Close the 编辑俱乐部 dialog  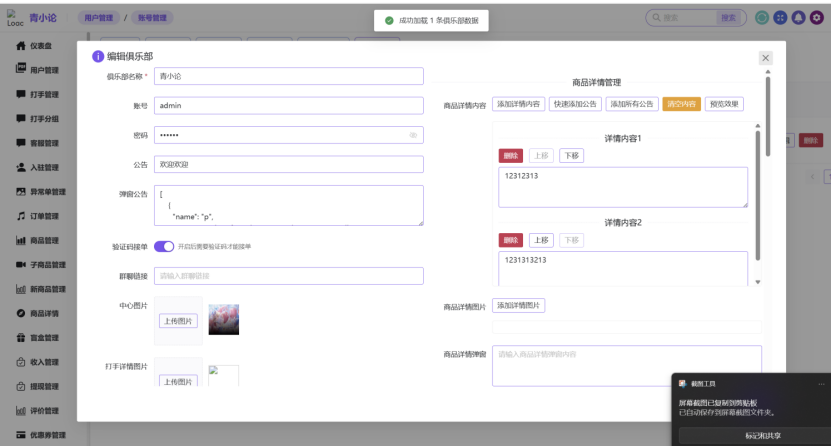click(x=765, y=58)
